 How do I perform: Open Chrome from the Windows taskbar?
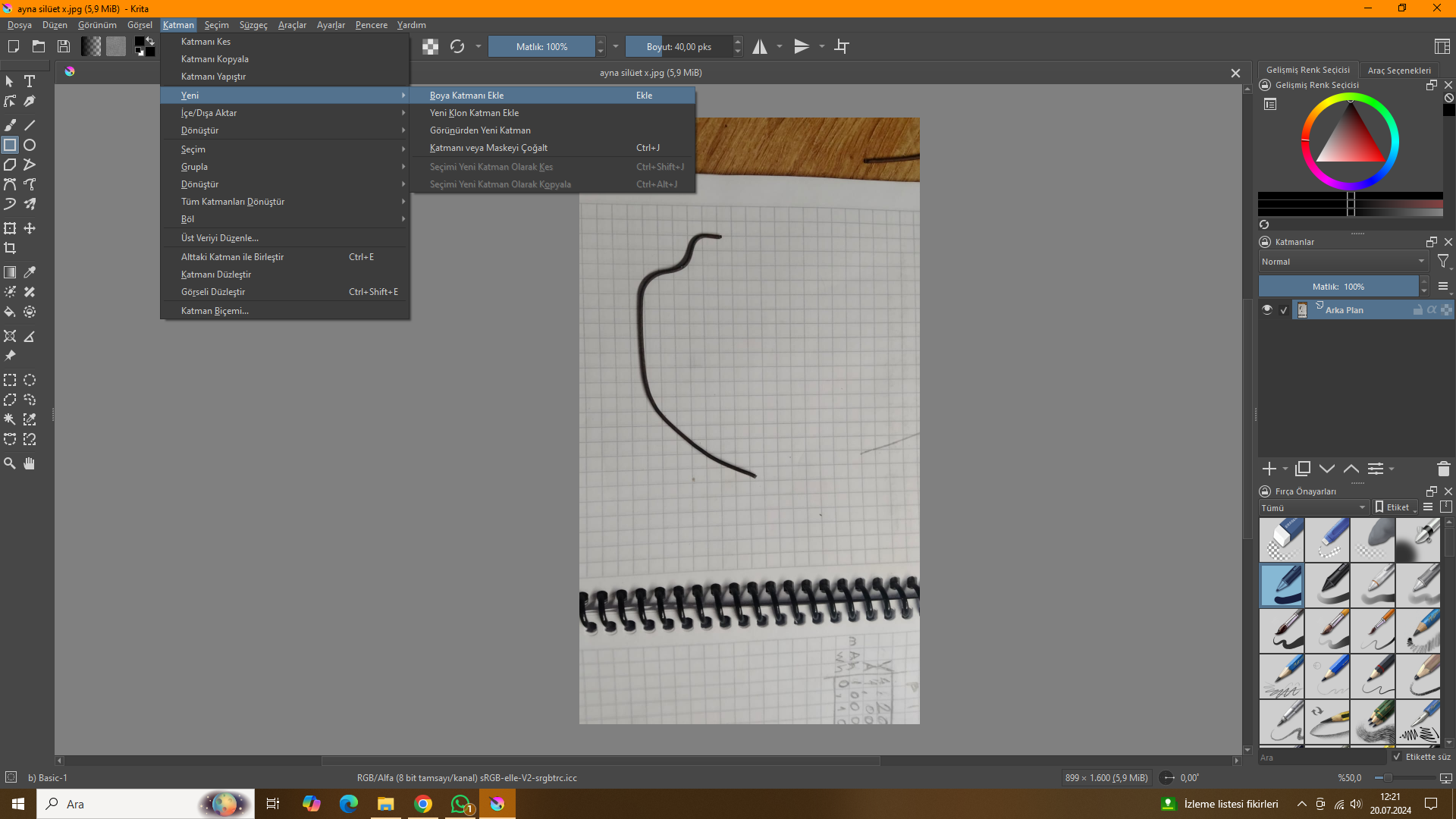pyautogui.click(x=423, y=804)
